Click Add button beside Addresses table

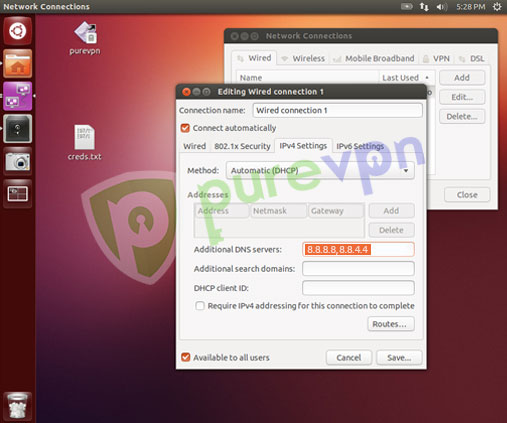tap(391, 211)
